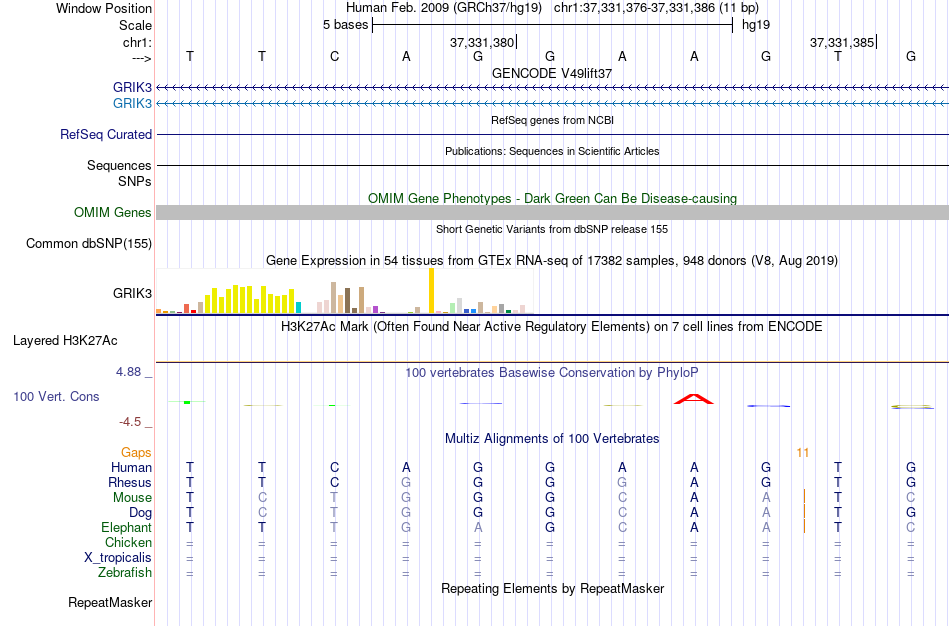This screenshot has height=626, width=950.
Task: Click the red A conservation logo
Action: pos(694,399)
